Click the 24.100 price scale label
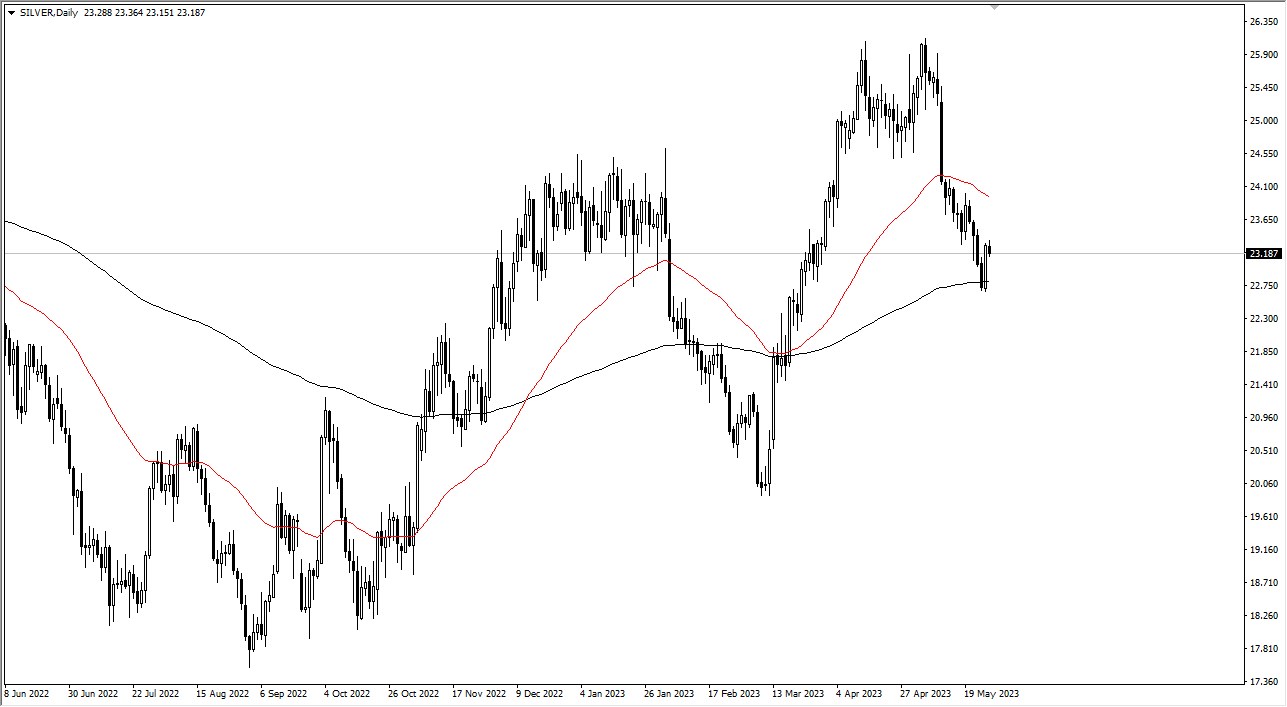The image size is (1287, 707). click(1264, 187)
